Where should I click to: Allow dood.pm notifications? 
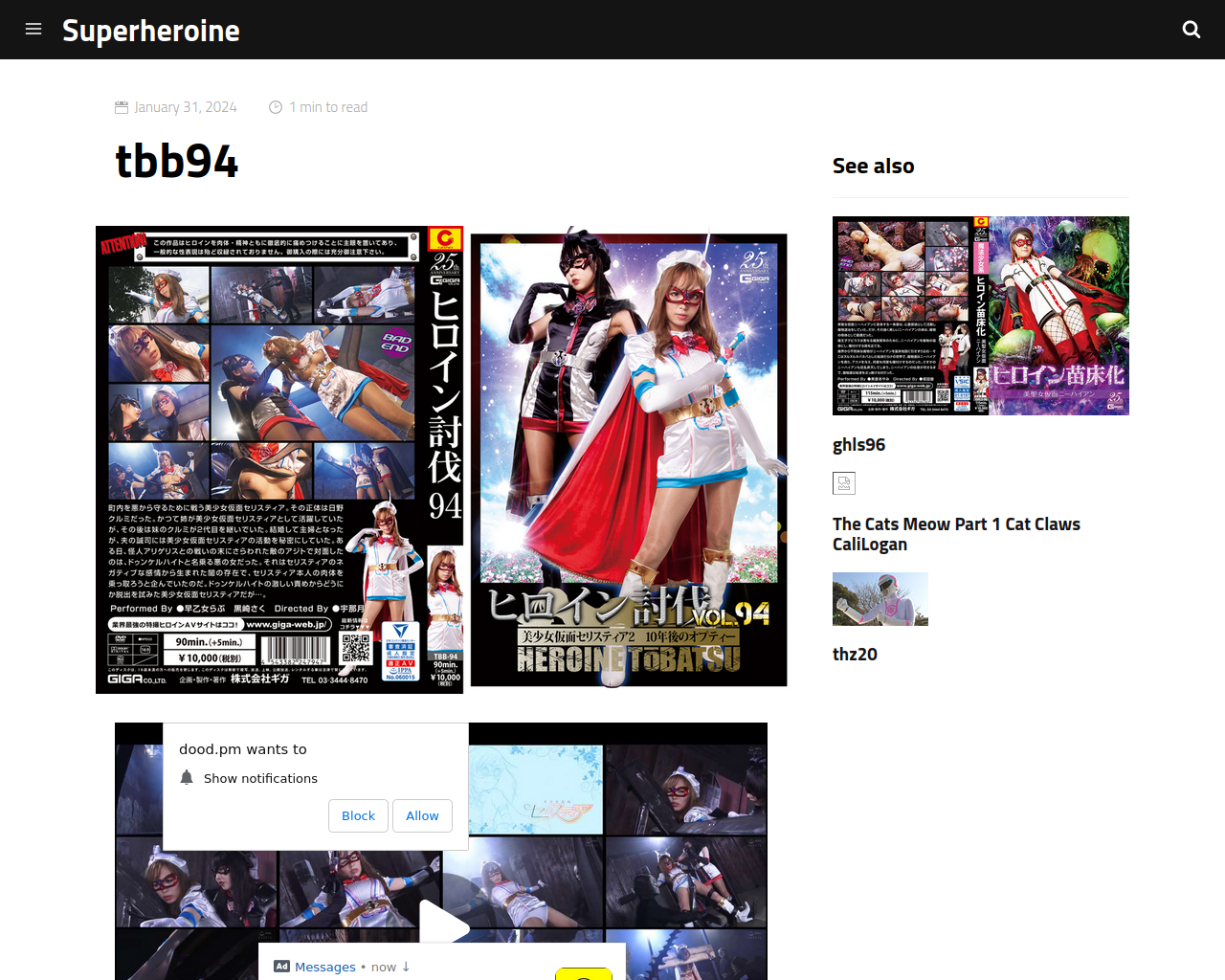coord(422,815)
